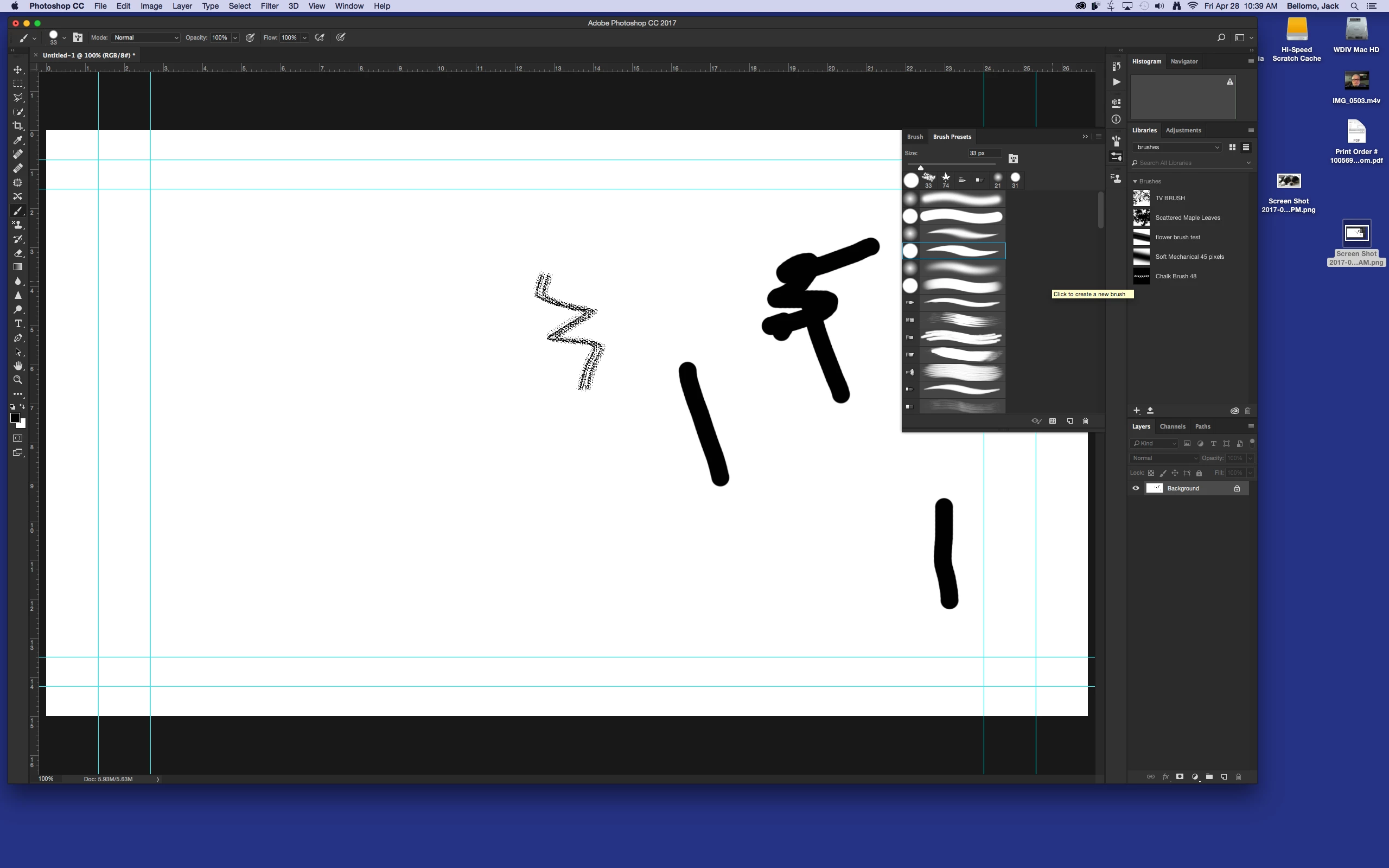Select the Crop tool

pyautogui.click(x=18, y=126)
